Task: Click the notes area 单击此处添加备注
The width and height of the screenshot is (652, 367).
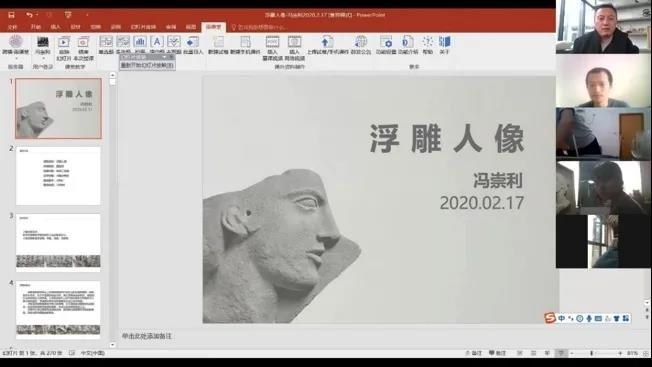Action: click(x=146, y=336)
